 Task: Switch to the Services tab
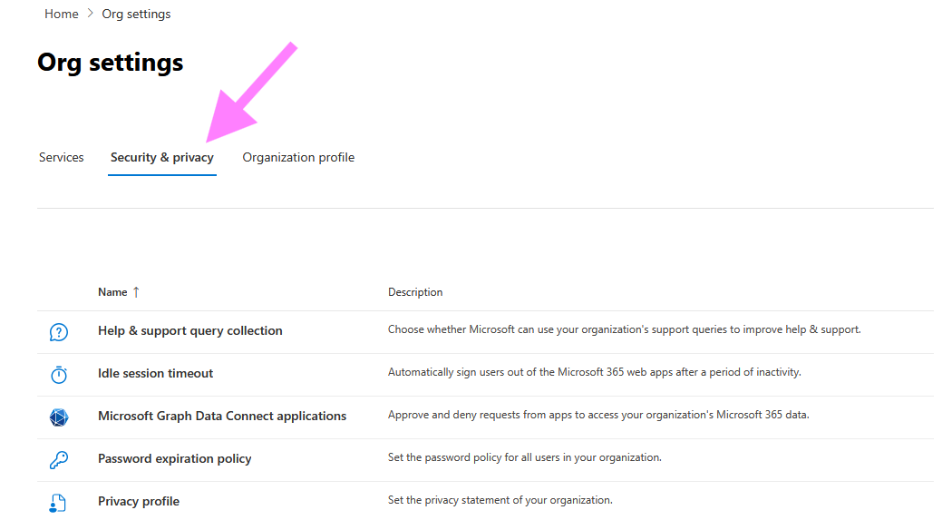point(61,157)
